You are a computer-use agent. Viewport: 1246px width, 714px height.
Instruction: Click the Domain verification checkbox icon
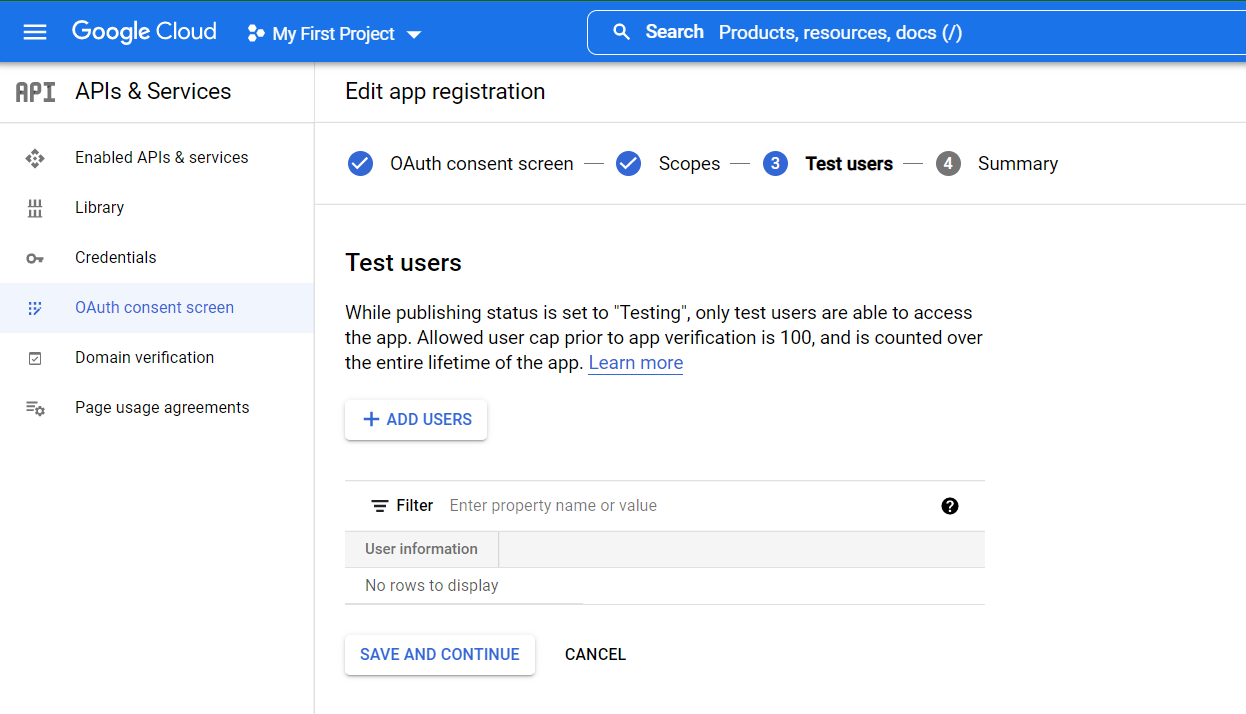35,358
